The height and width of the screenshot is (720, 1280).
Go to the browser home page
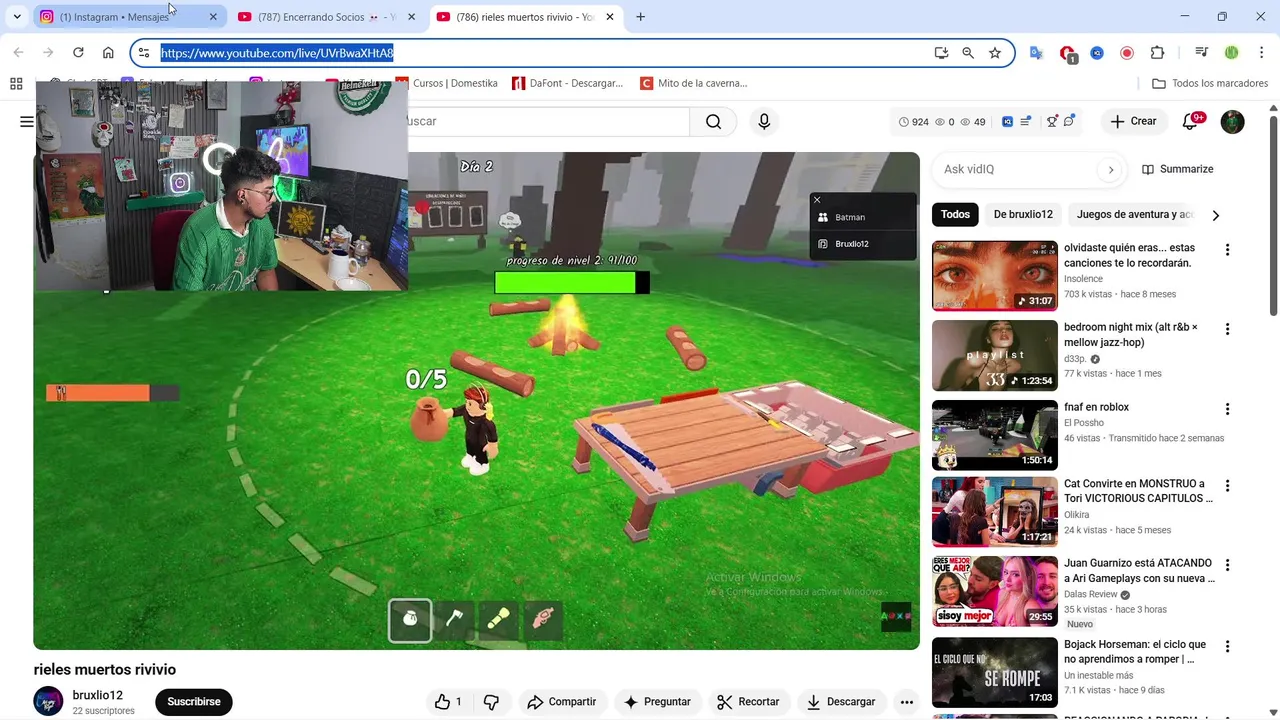tap(108, 53)
